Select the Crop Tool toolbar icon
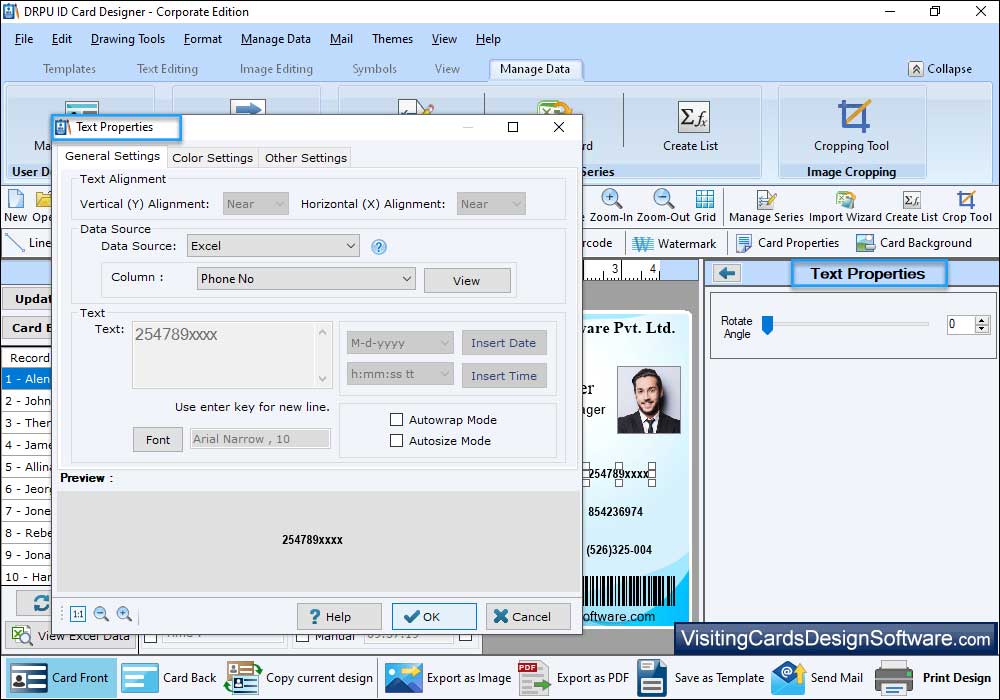This screenshot has height=700, width=1000. tap(966, 200)
